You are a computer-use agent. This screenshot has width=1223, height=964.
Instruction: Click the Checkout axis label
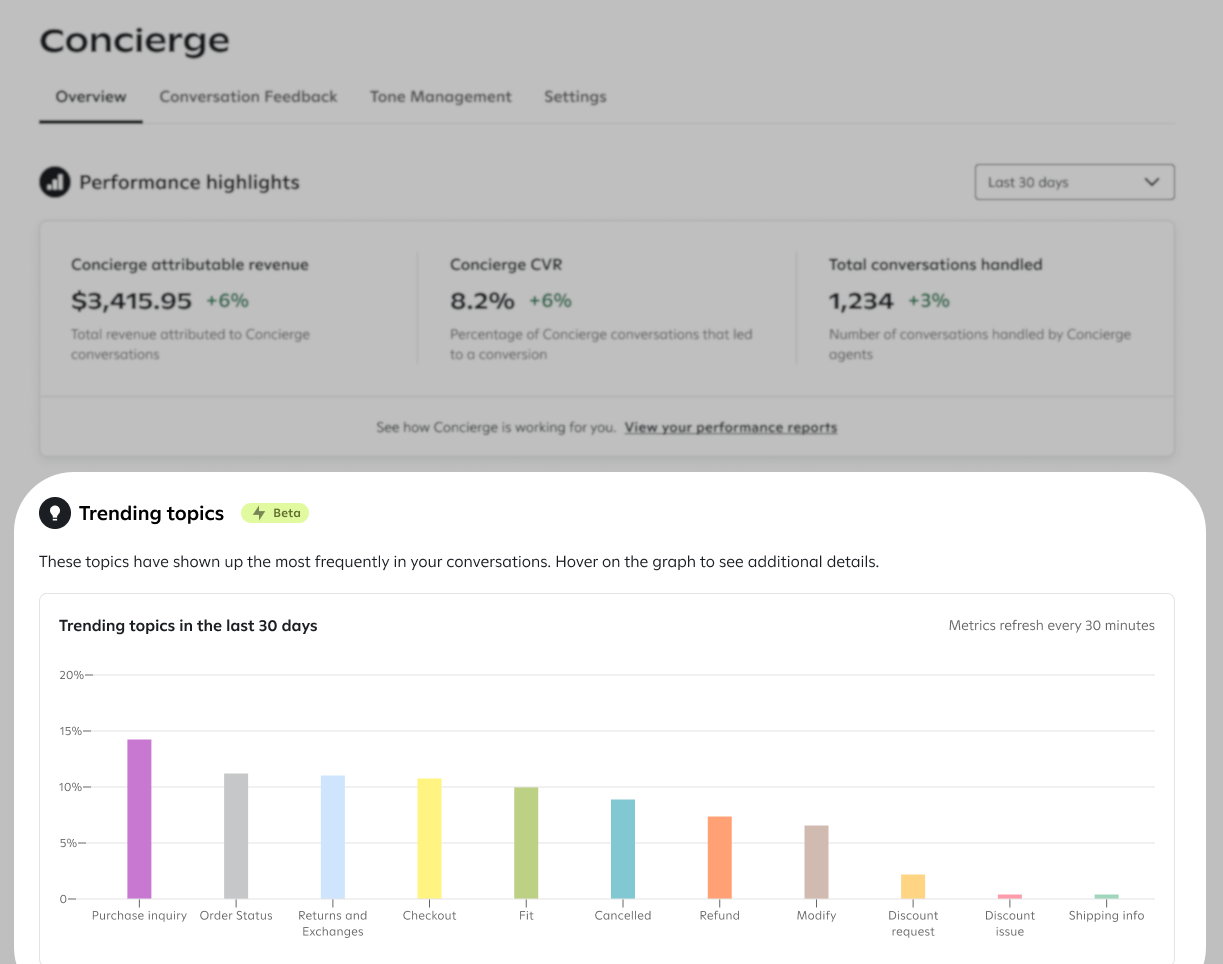429,916
